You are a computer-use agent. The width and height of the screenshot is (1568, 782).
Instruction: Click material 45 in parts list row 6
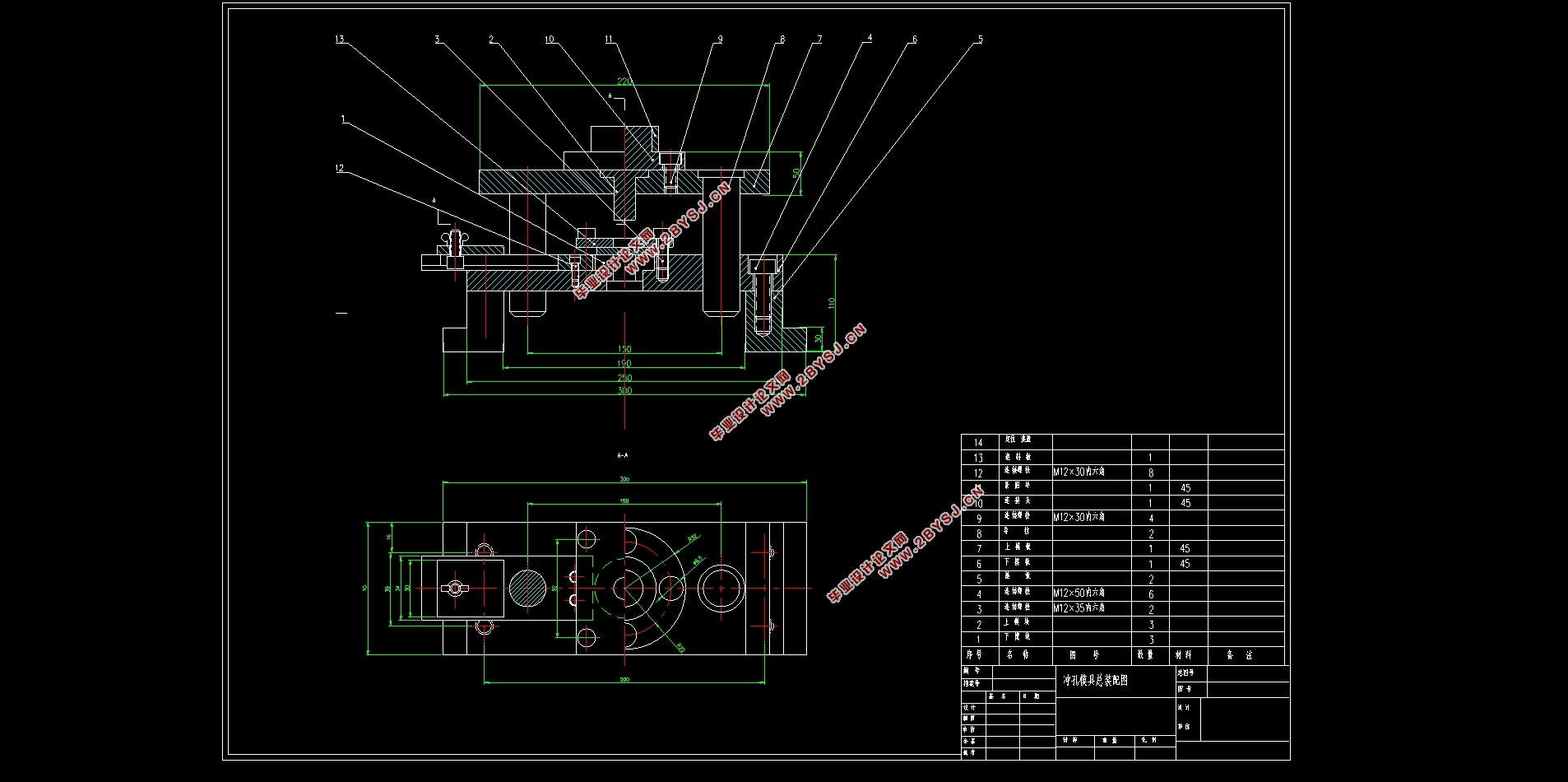point(1185,564)
